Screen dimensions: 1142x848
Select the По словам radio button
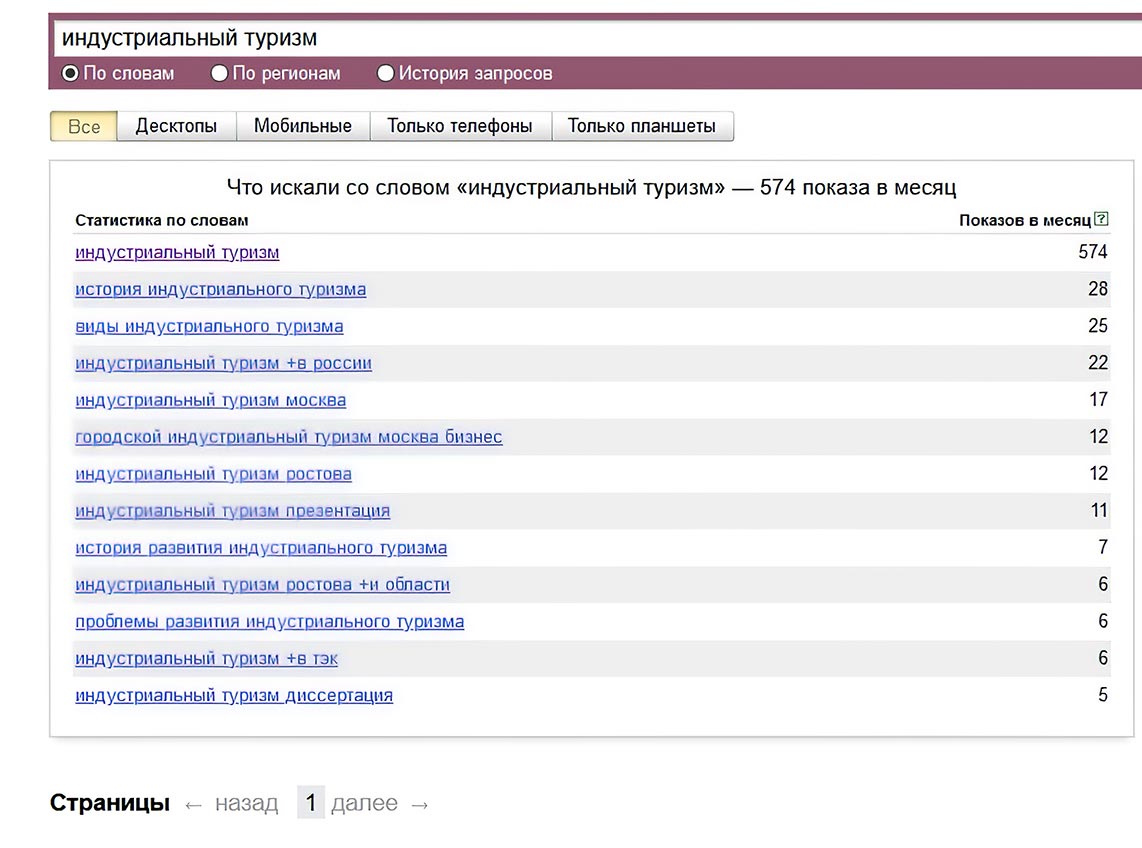pos(70,73)
